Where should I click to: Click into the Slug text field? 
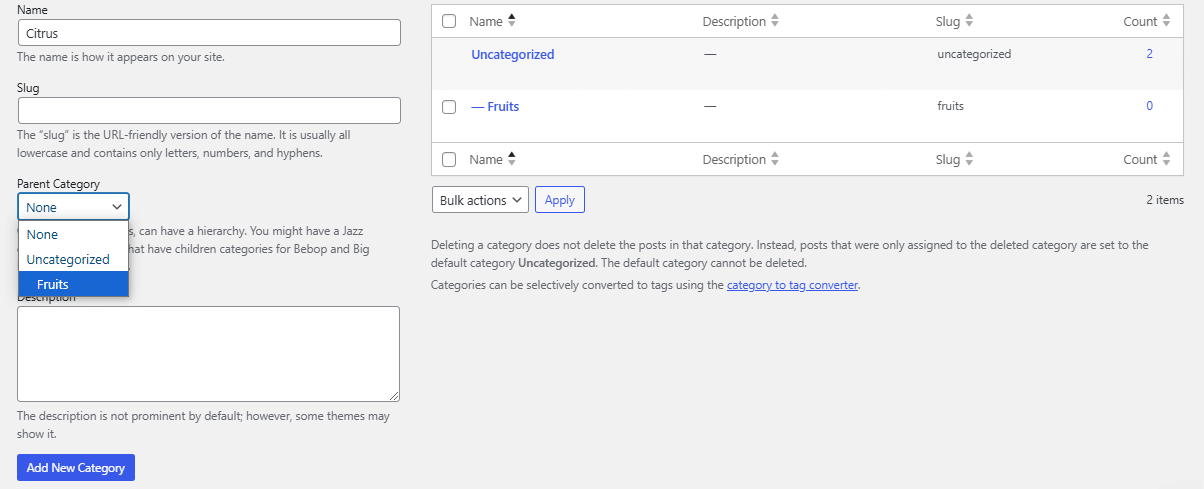pyautogui.click(x=209, y=110)
